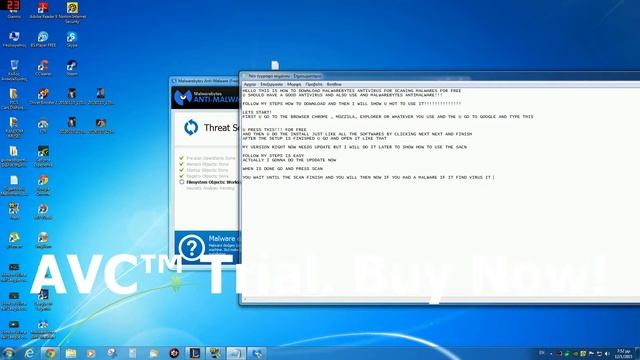
Task: Click the Threat Scan refresh icon
Action: (191, 127)
